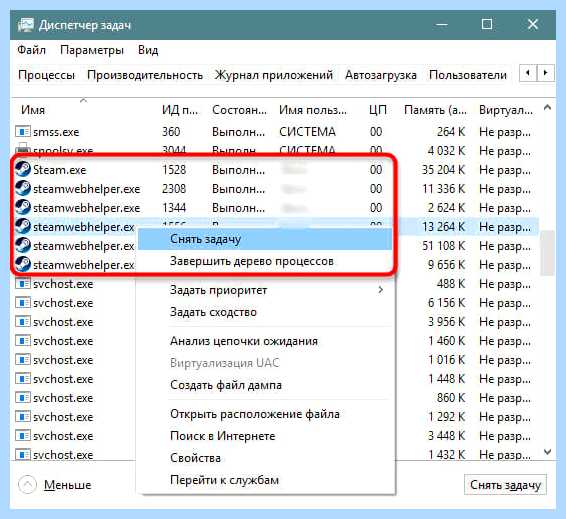Sort by the Память column header

(x=435, y=110)
